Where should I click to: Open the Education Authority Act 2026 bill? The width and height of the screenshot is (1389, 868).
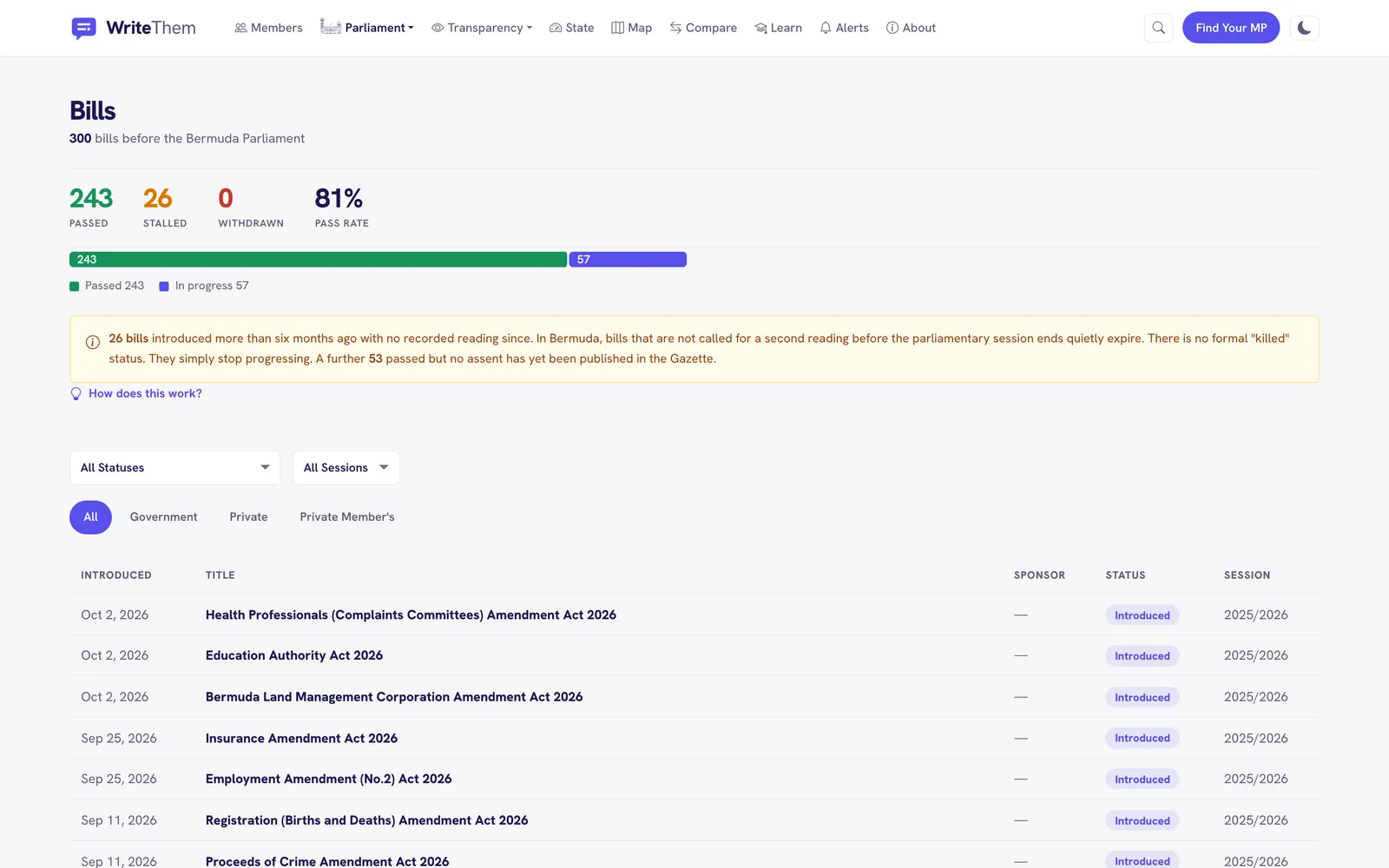(x=294, y=655)
